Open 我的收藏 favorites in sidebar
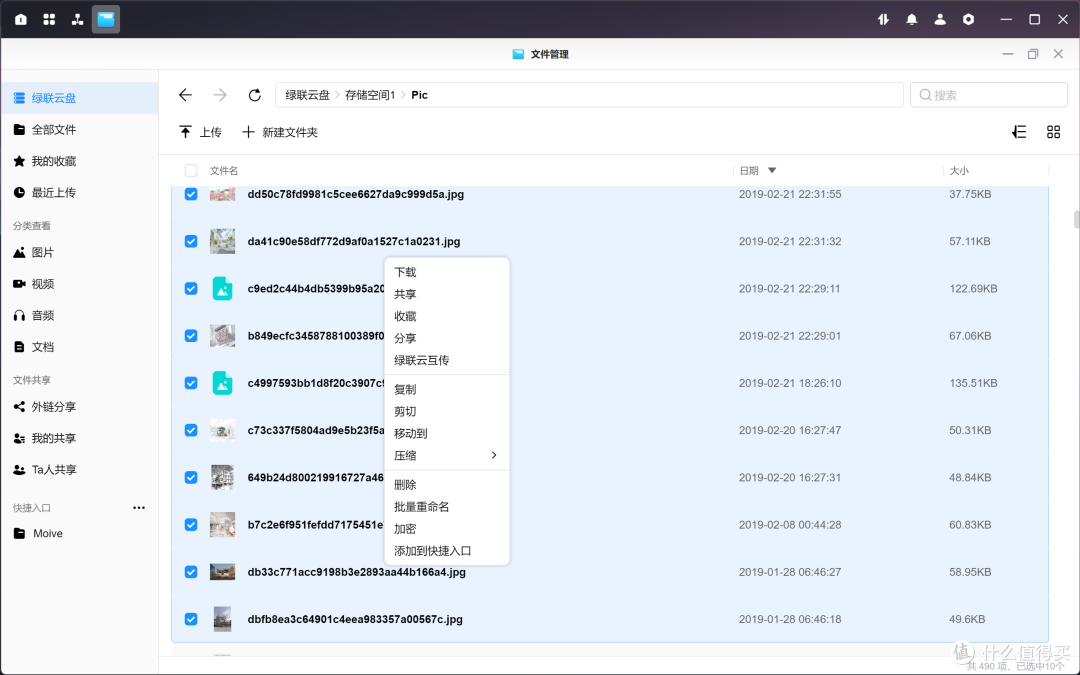 tap(79, 161)
